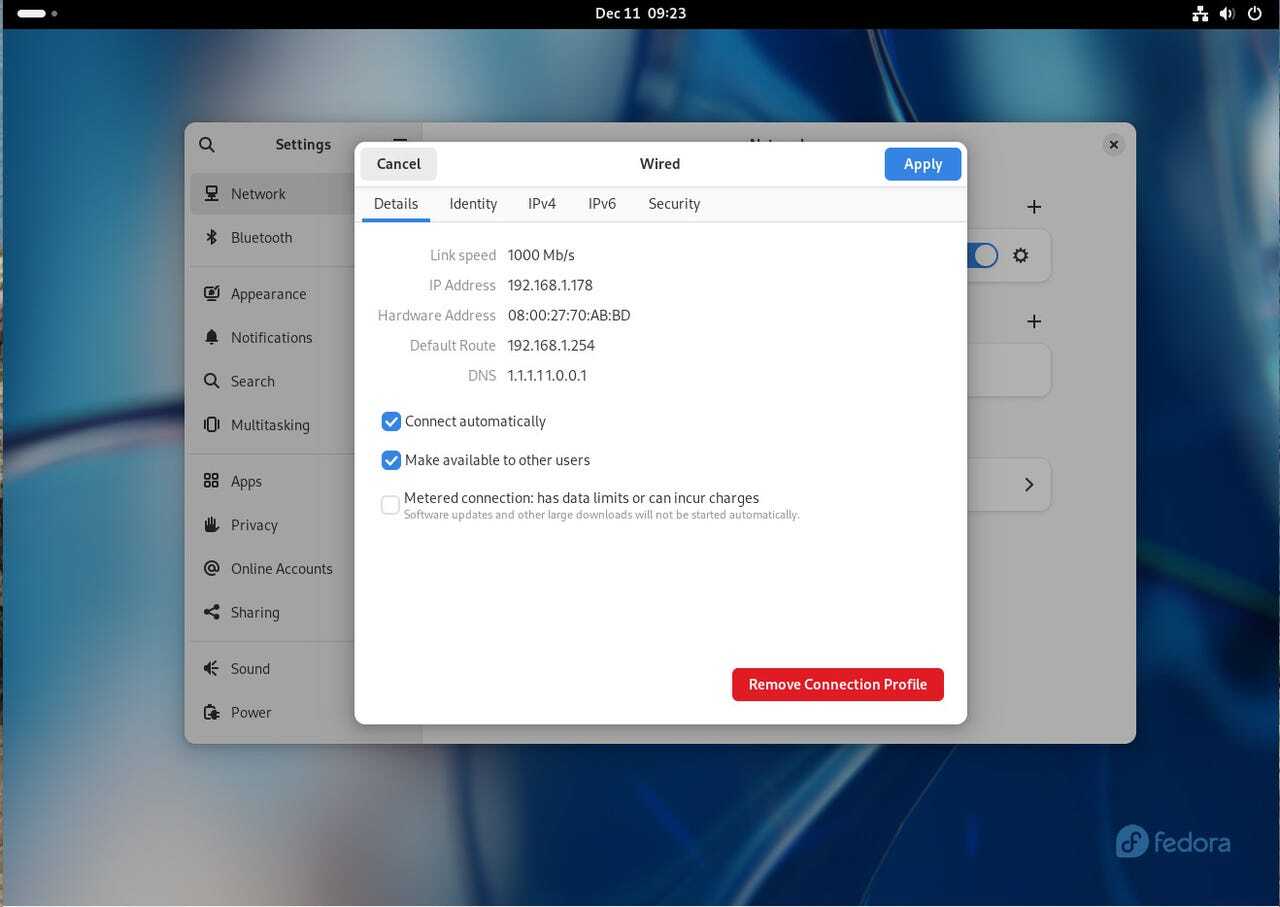Open the Privacy hand icon entry
The width and height of the screenshot is (1280, 907).
(211, 525)
